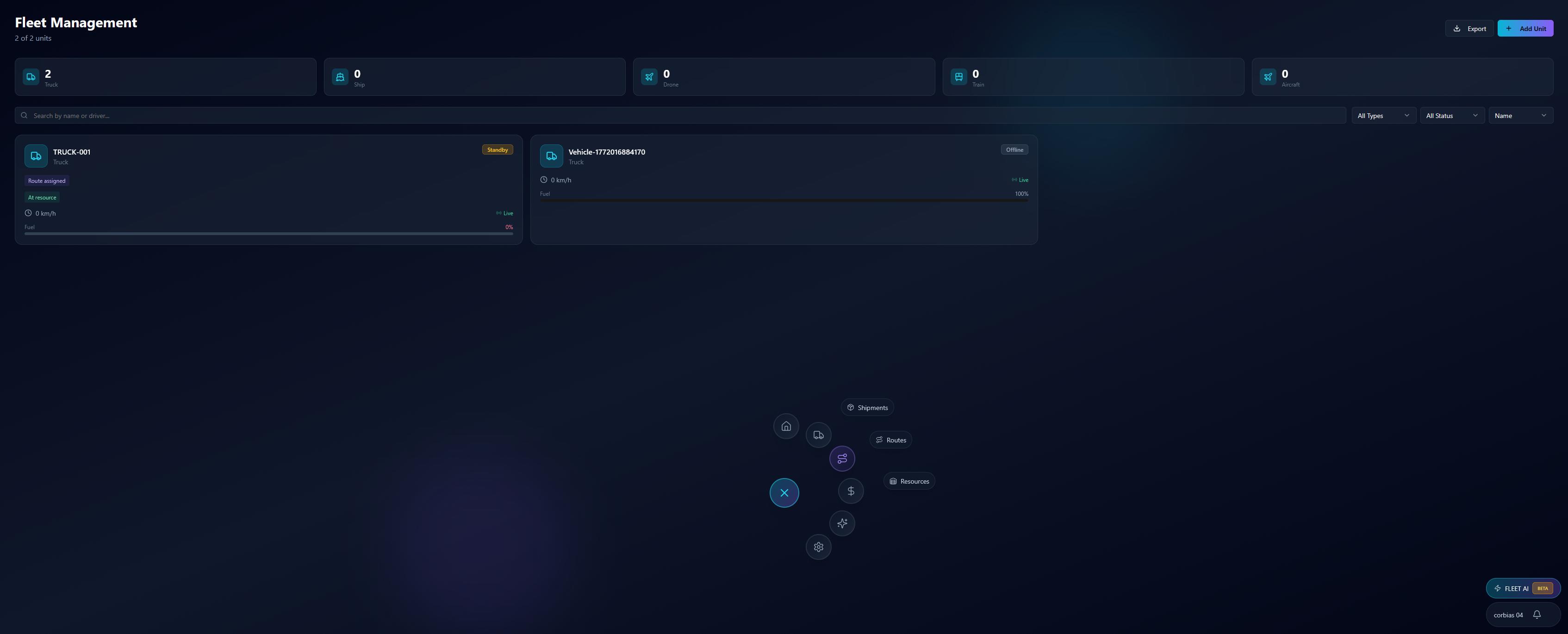Open the dollar finance icon in radial menu
This screenshot has height=634, width=1568.
point(851,491)
